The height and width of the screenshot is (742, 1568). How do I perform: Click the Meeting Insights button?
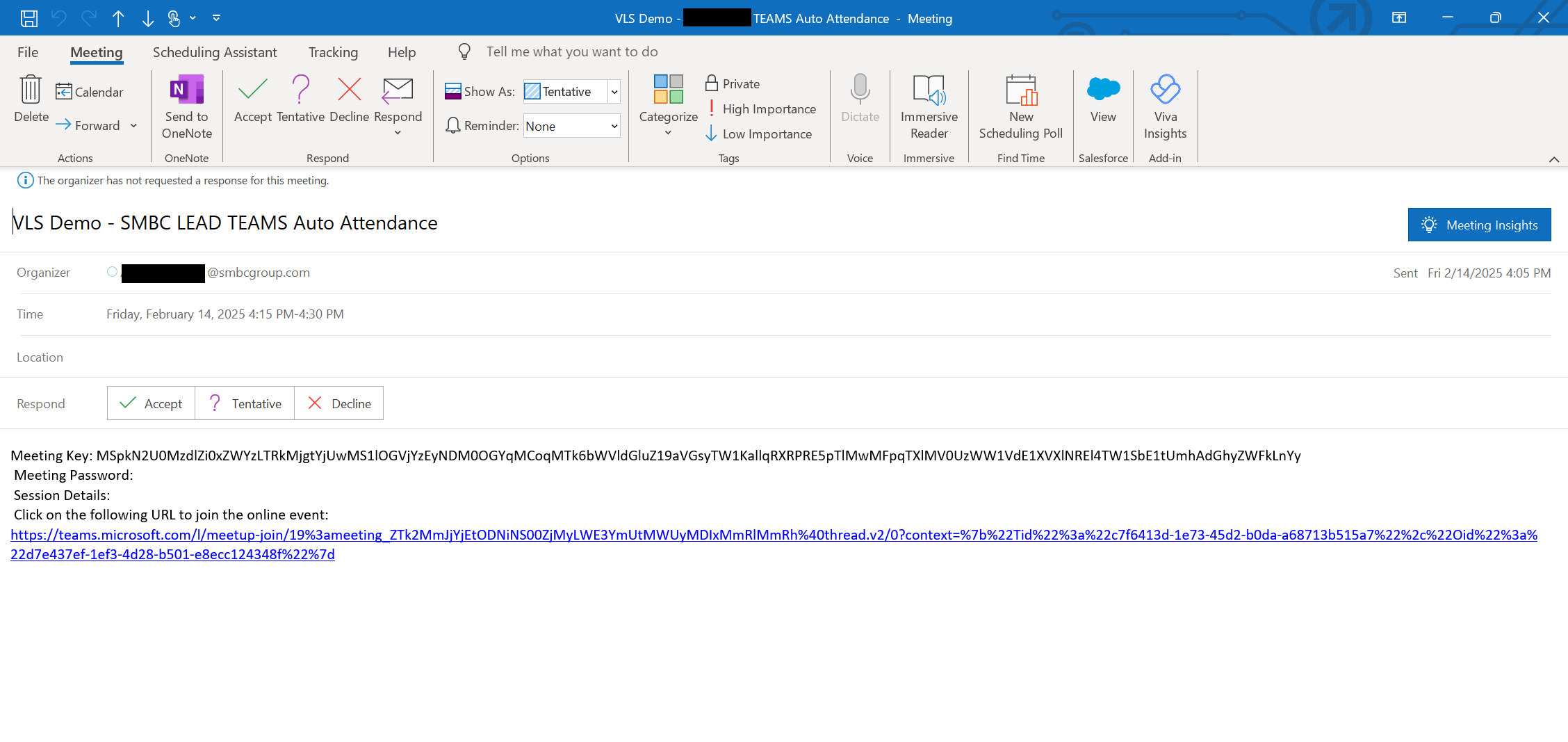1479,225
